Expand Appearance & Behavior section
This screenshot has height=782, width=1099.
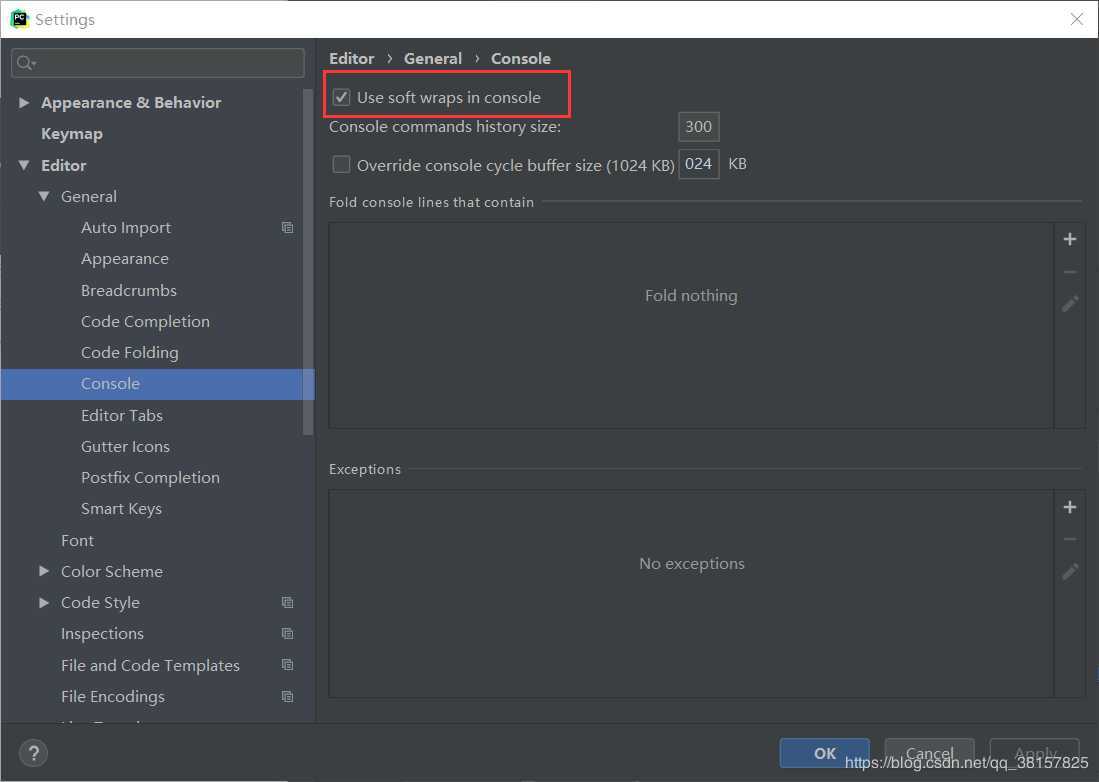24,102
